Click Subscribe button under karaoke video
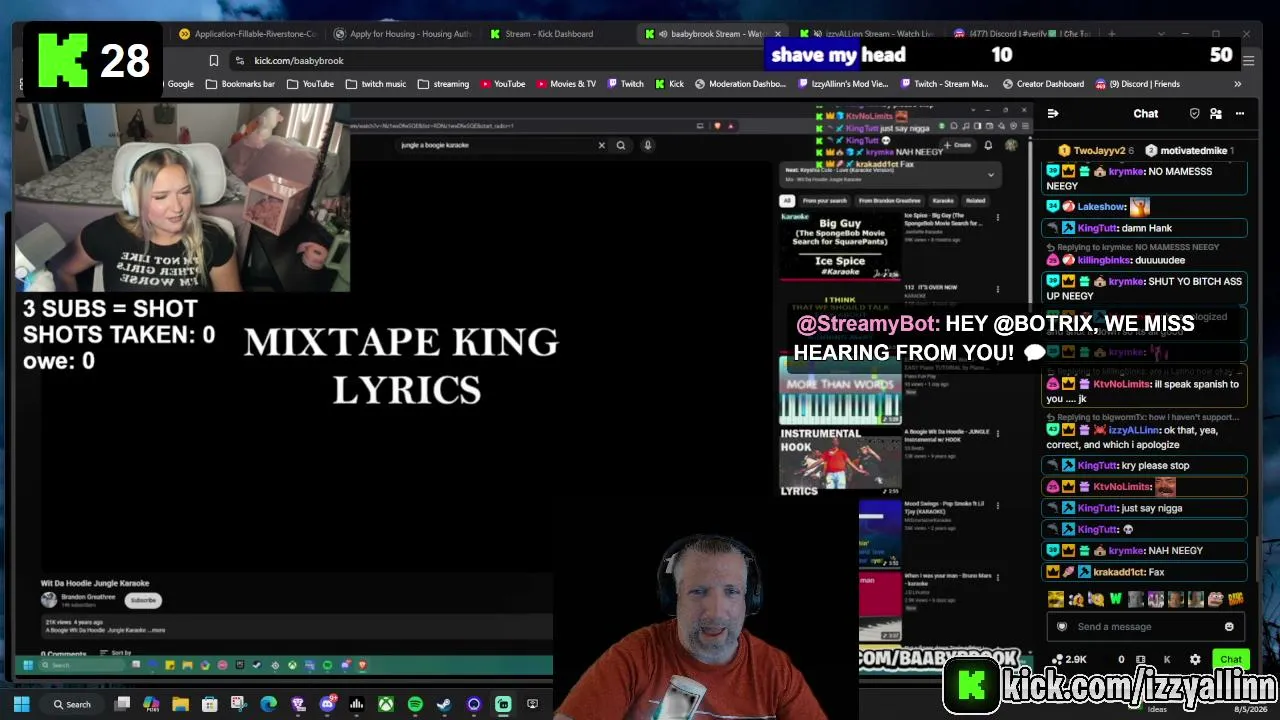Screen dimensions: 1280x720 point(143,600)
